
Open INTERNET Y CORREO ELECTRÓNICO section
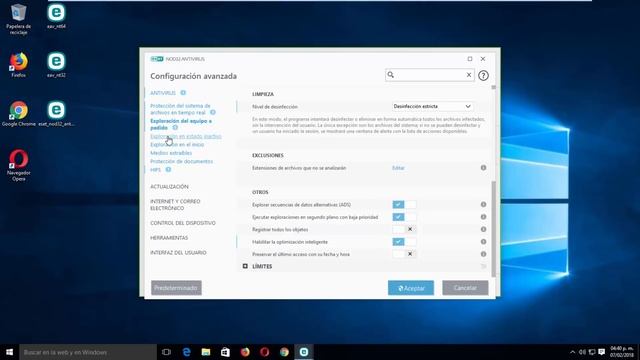click(175, 205)
